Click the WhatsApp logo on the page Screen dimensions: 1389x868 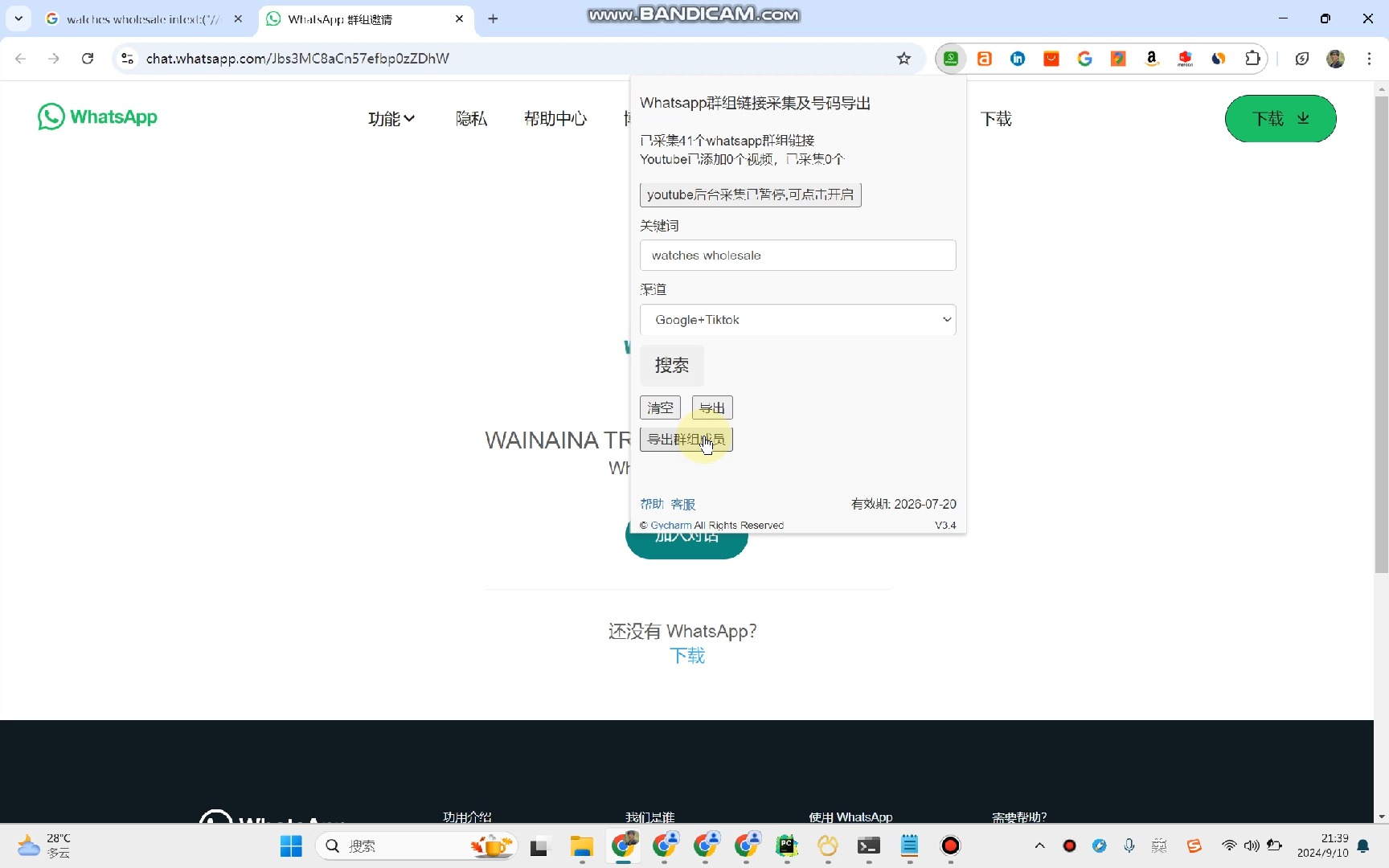(x=97, y=117)
